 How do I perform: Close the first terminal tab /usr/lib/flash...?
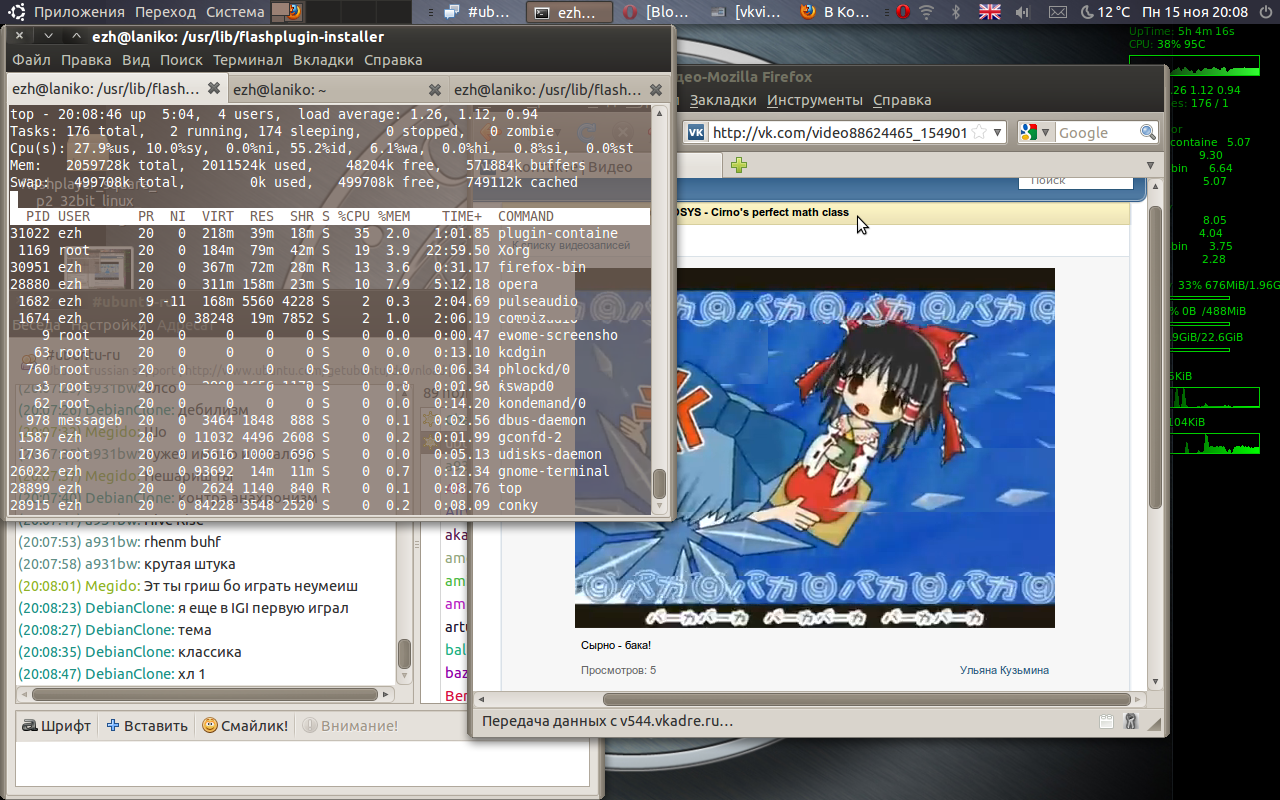pos(213,90)
